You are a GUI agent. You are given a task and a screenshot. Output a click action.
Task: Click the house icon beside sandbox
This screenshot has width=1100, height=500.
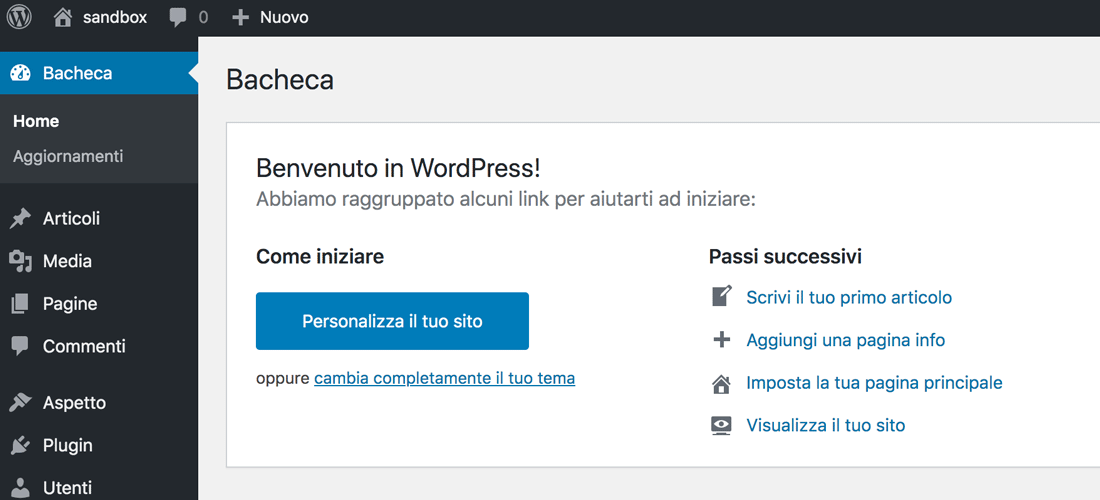click(x=62, y=18)
